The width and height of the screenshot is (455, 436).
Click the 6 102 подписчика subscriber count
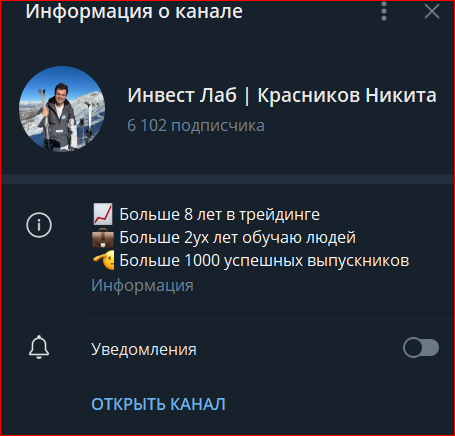click(x=196, y=126)
